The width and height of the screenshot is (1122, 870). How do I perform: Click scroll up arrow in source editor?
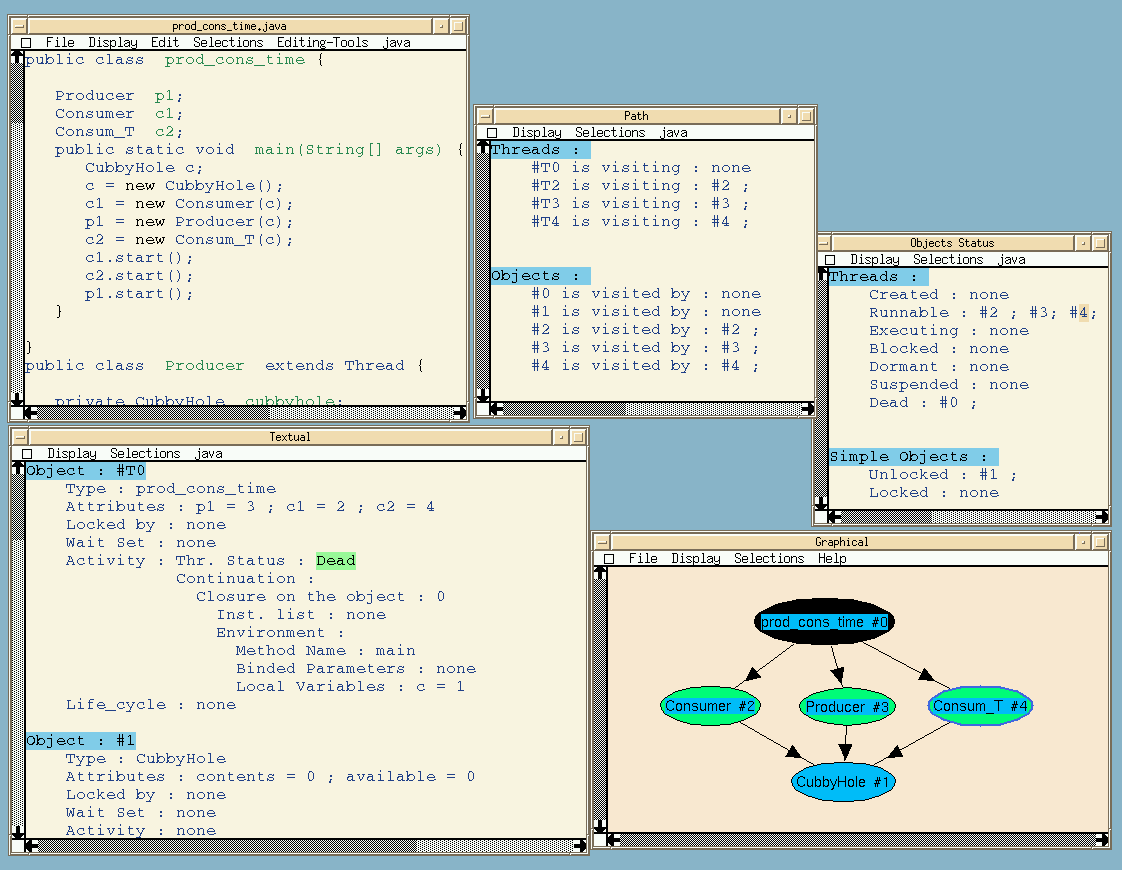click(17, 57)
